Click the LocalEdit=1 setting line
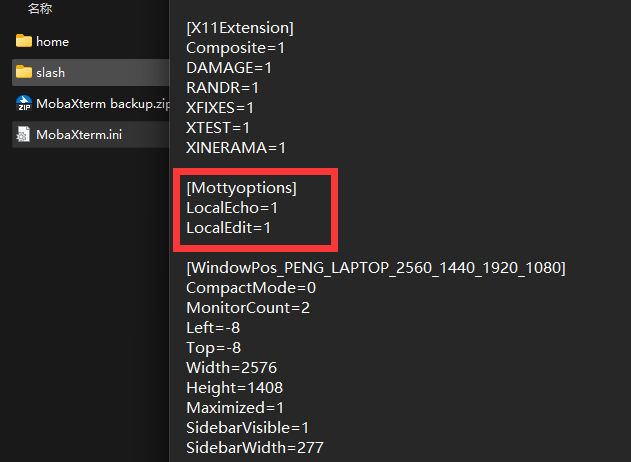This screenshot has width=631, height=462. tap(228, 228)
